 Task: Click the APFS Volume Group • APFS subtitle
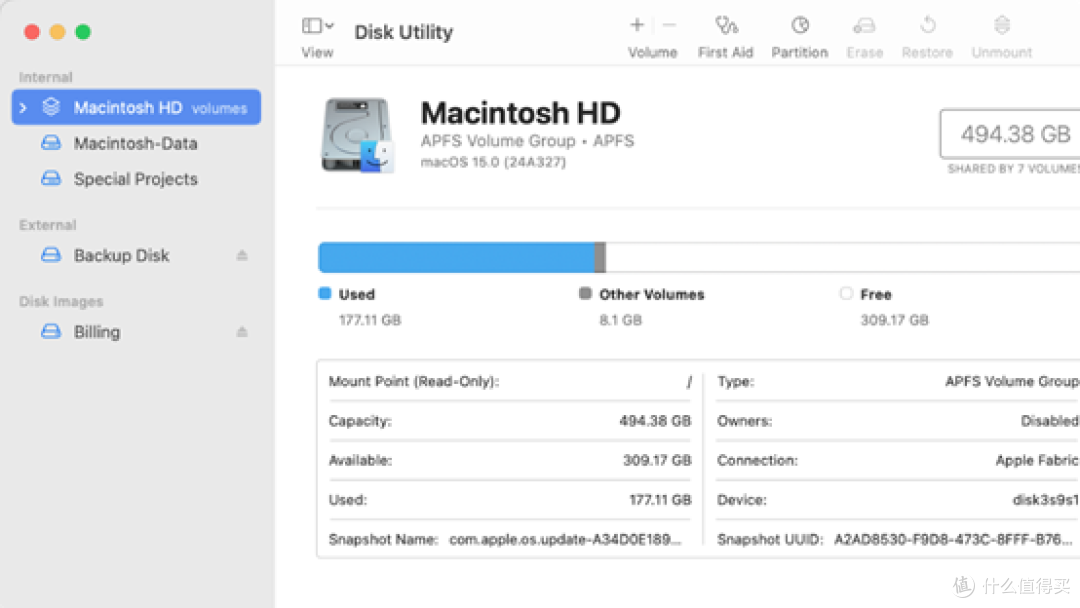pyautogui.click(x=527, y=141)
